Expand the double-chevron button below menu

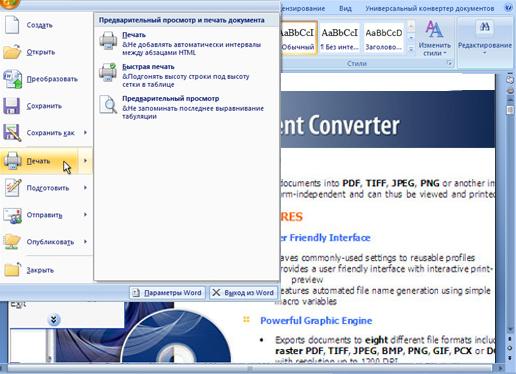(x=53, y=320)
